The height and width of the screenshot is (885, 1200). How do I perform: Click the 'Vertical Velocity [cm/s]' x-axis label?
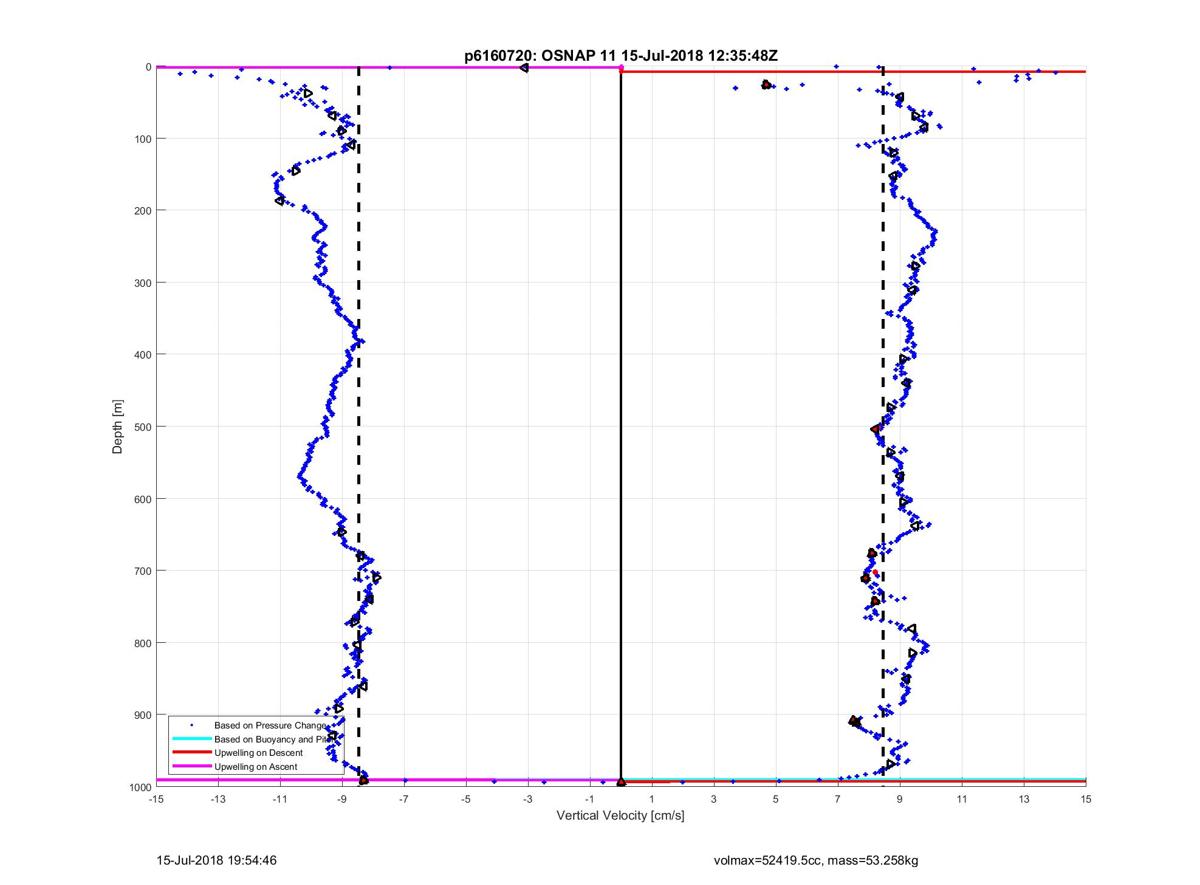point(620,816)
